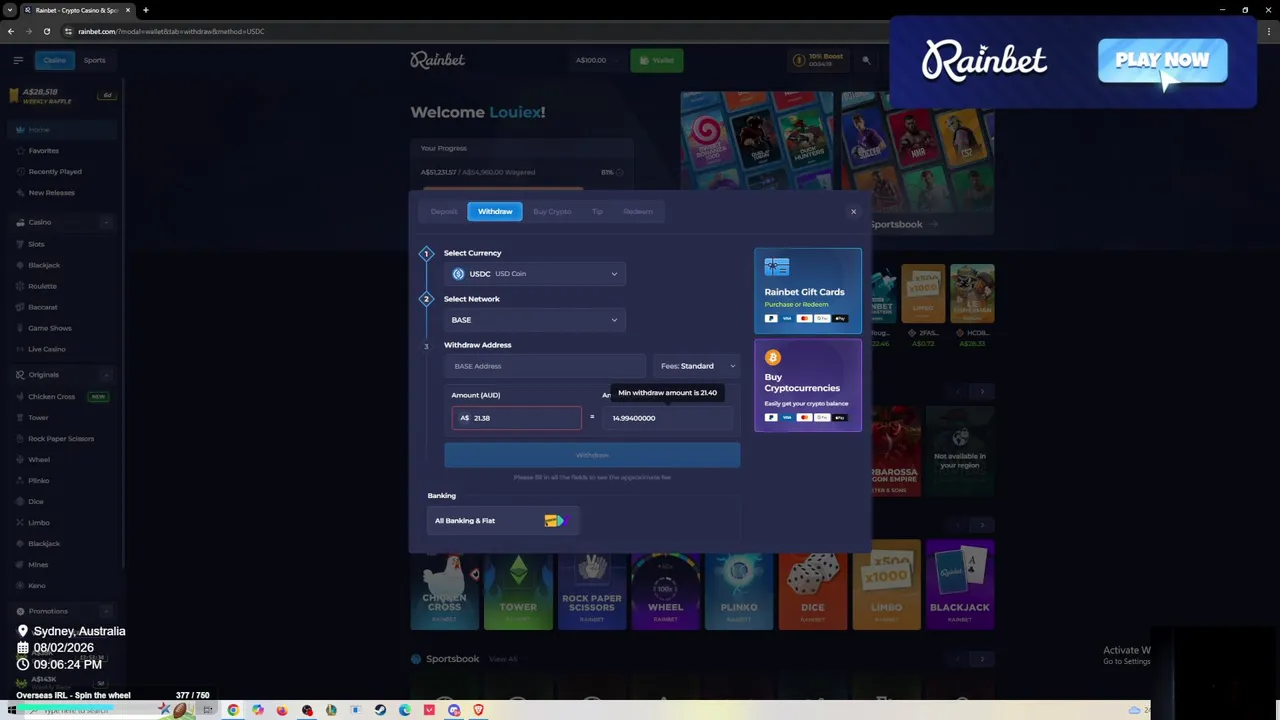This screenshot has width=1280, height=720.
Task: Click the header search magnifier icon
Action: (866, 60)
